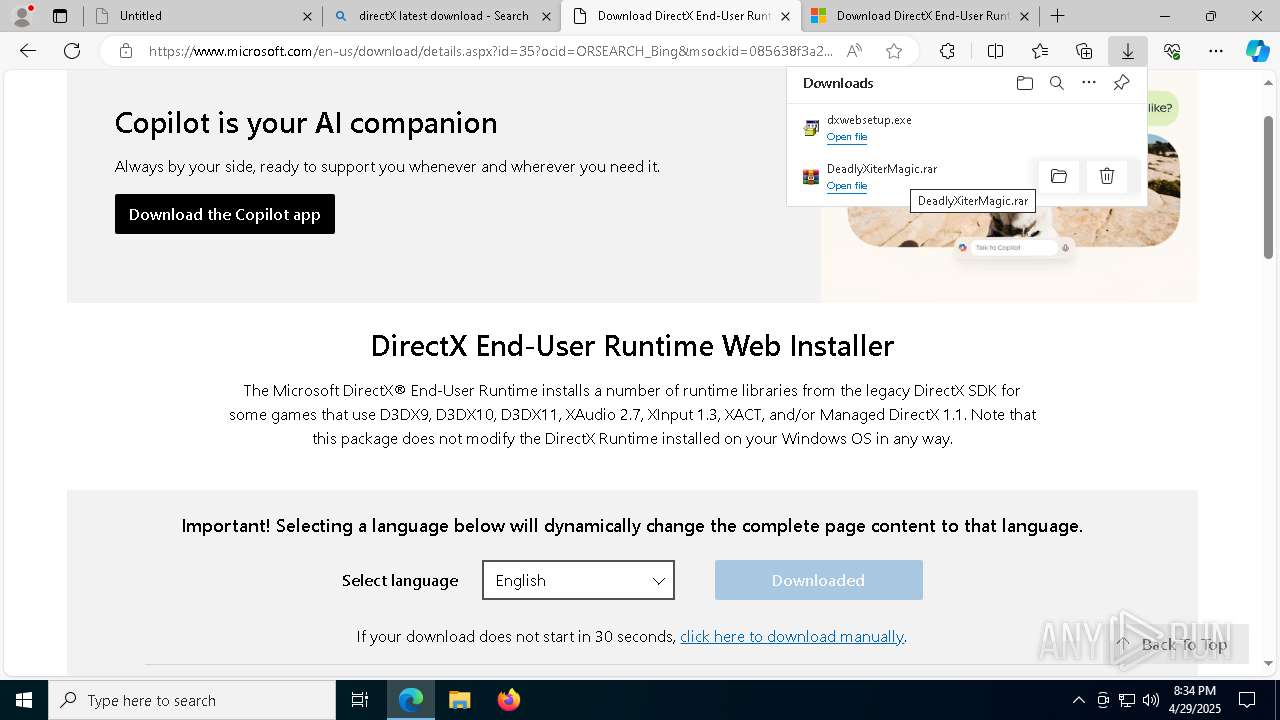The height and width of the screenshot is (720, 1280).
Task: Click the DeadlyXiterMagic.rar file name
Action: (x=882, y=169)
